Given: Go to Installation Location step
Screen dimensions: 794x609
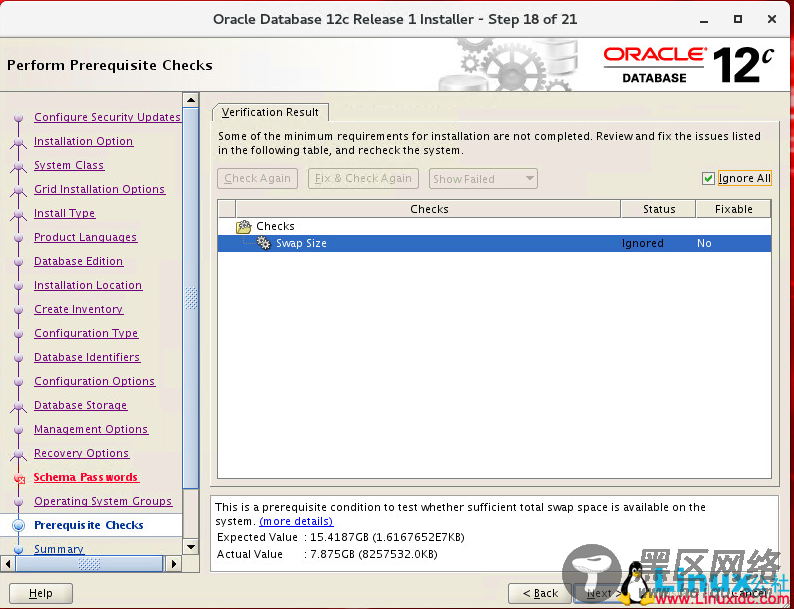Looking at the screenshot, I should click(x=88, y=285).
